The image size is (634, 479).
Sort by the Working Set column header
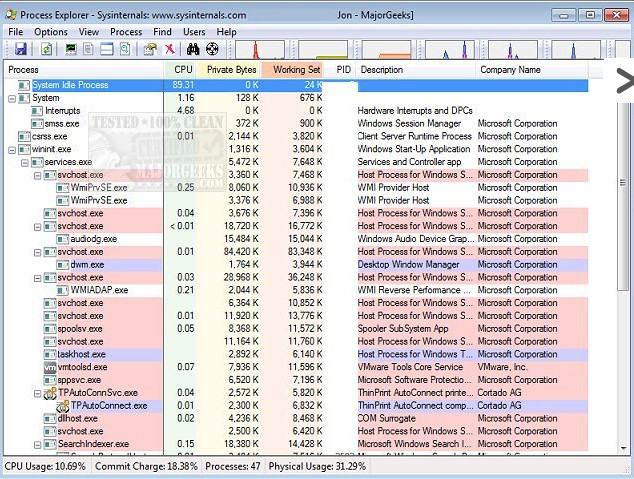coord(296,70)
